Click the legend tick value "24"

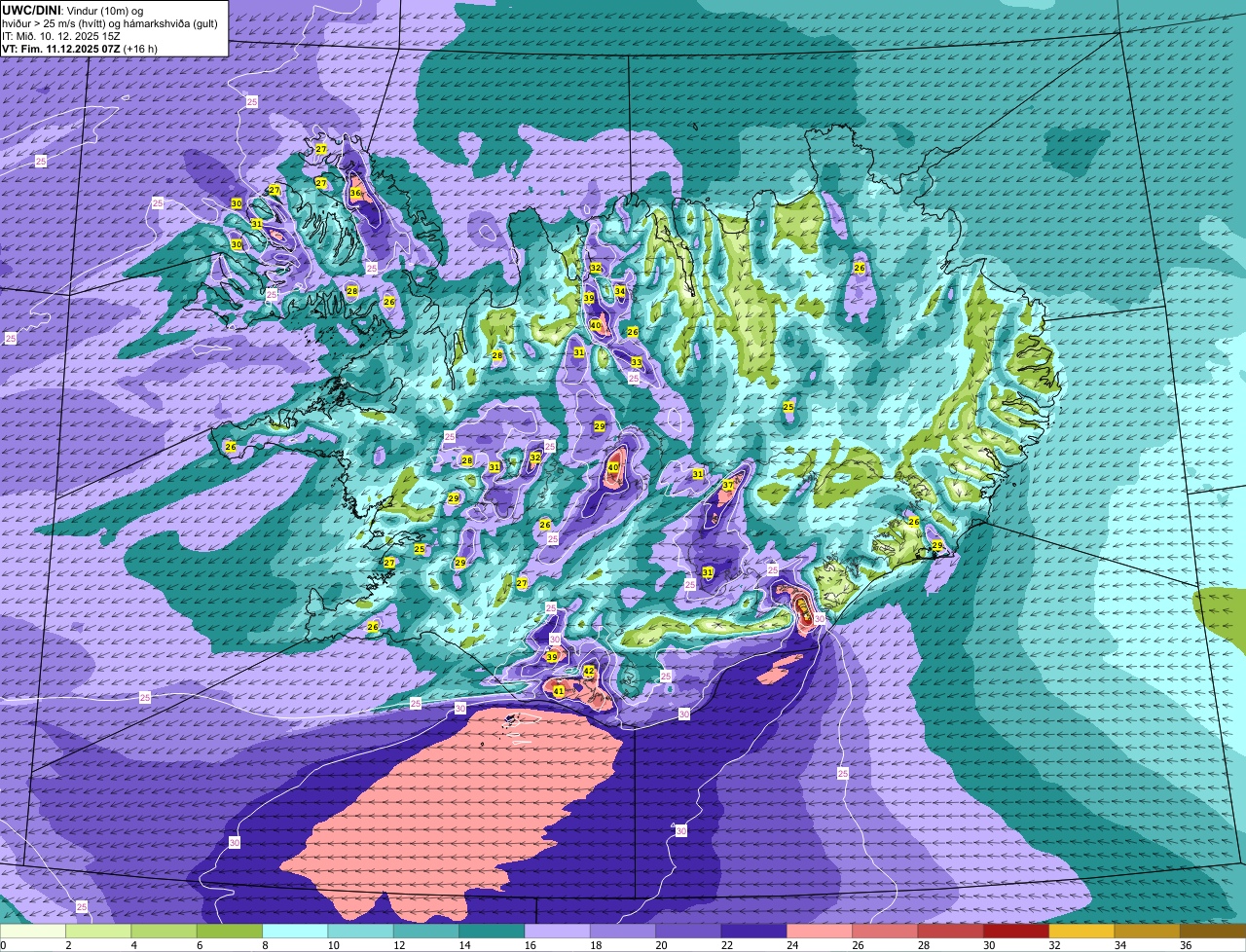[792, 945]
